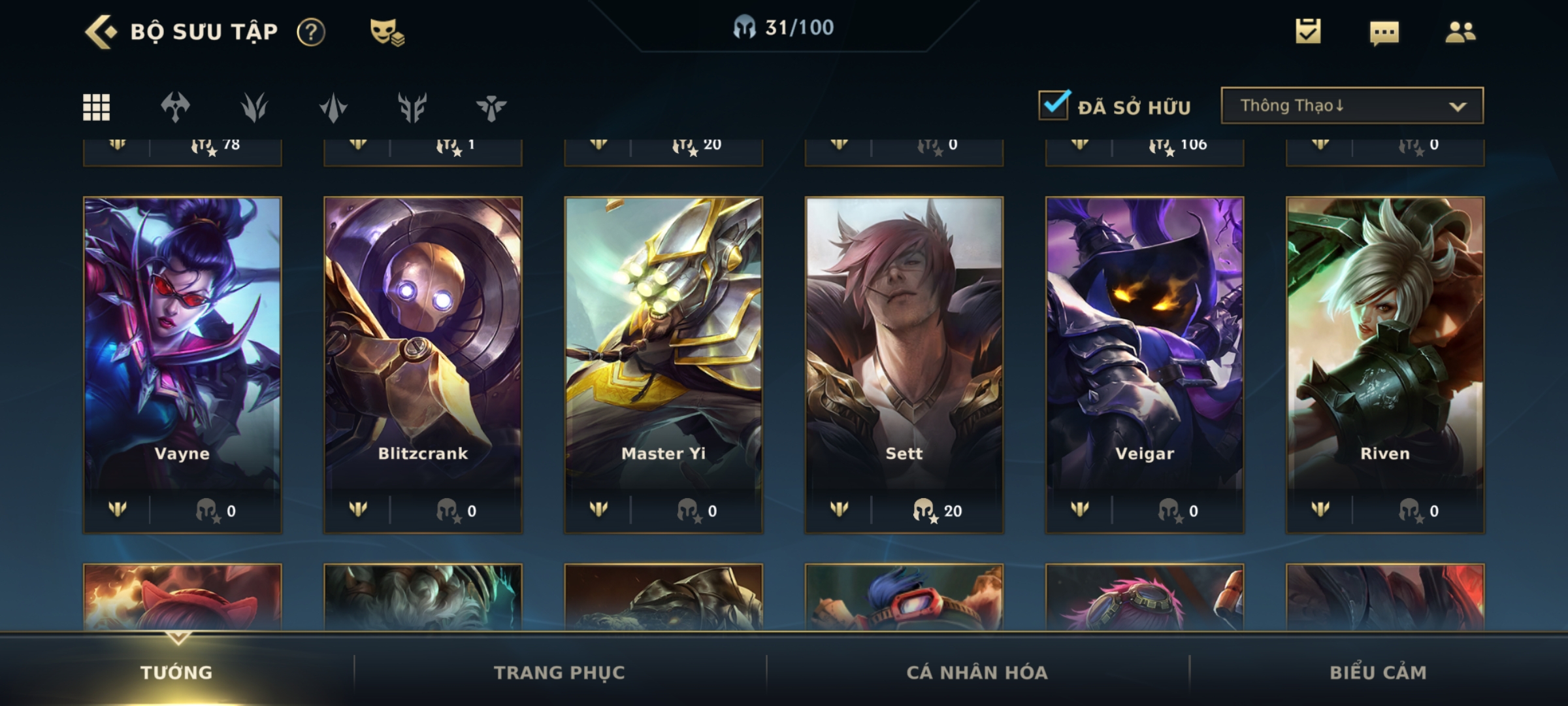Open the friends list icon
This screenshot has height=706, width=1568.
(x=1460, y=32)
